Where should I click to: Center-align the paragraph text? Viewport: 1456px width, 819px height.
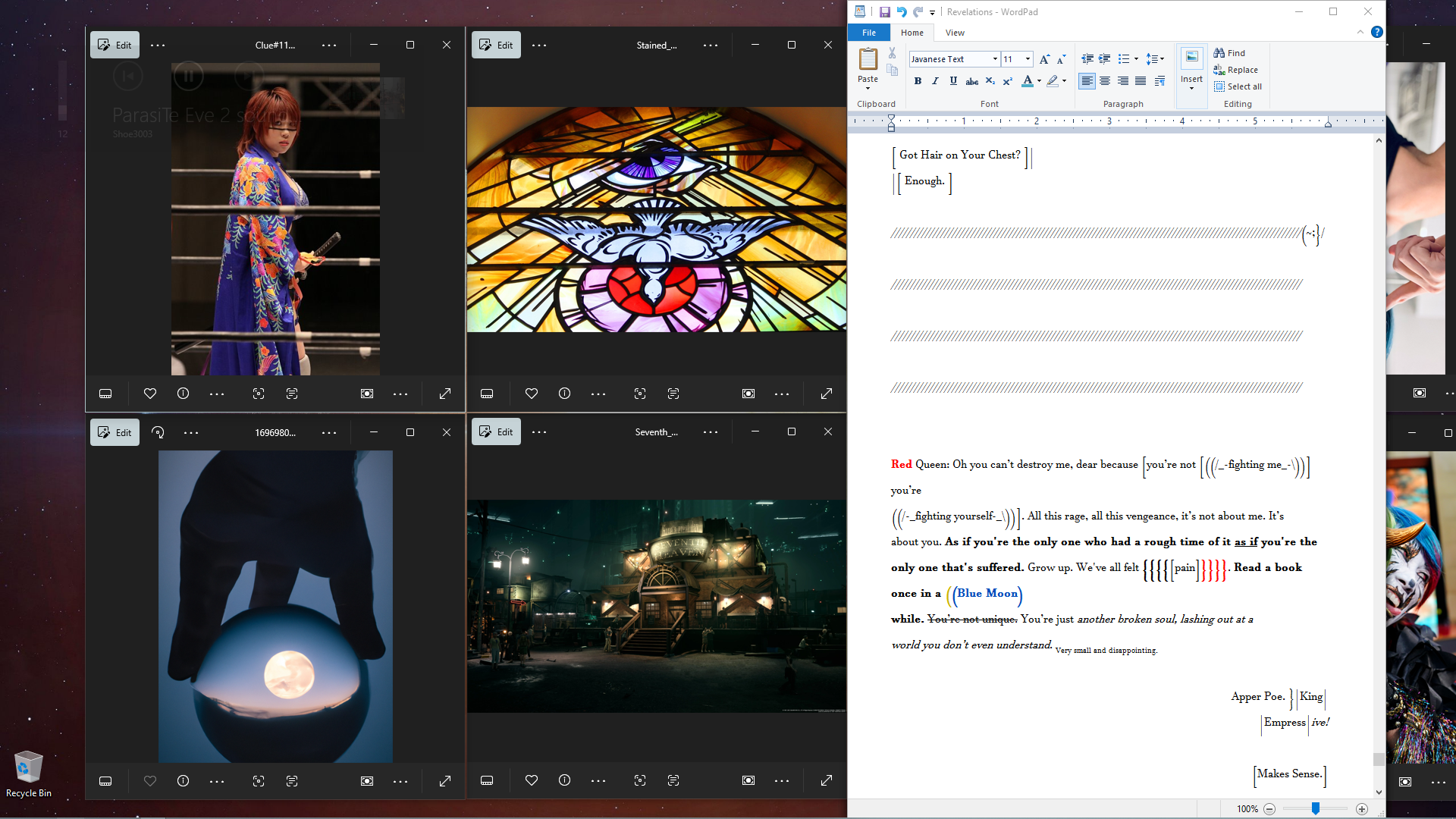point(1105,81)
